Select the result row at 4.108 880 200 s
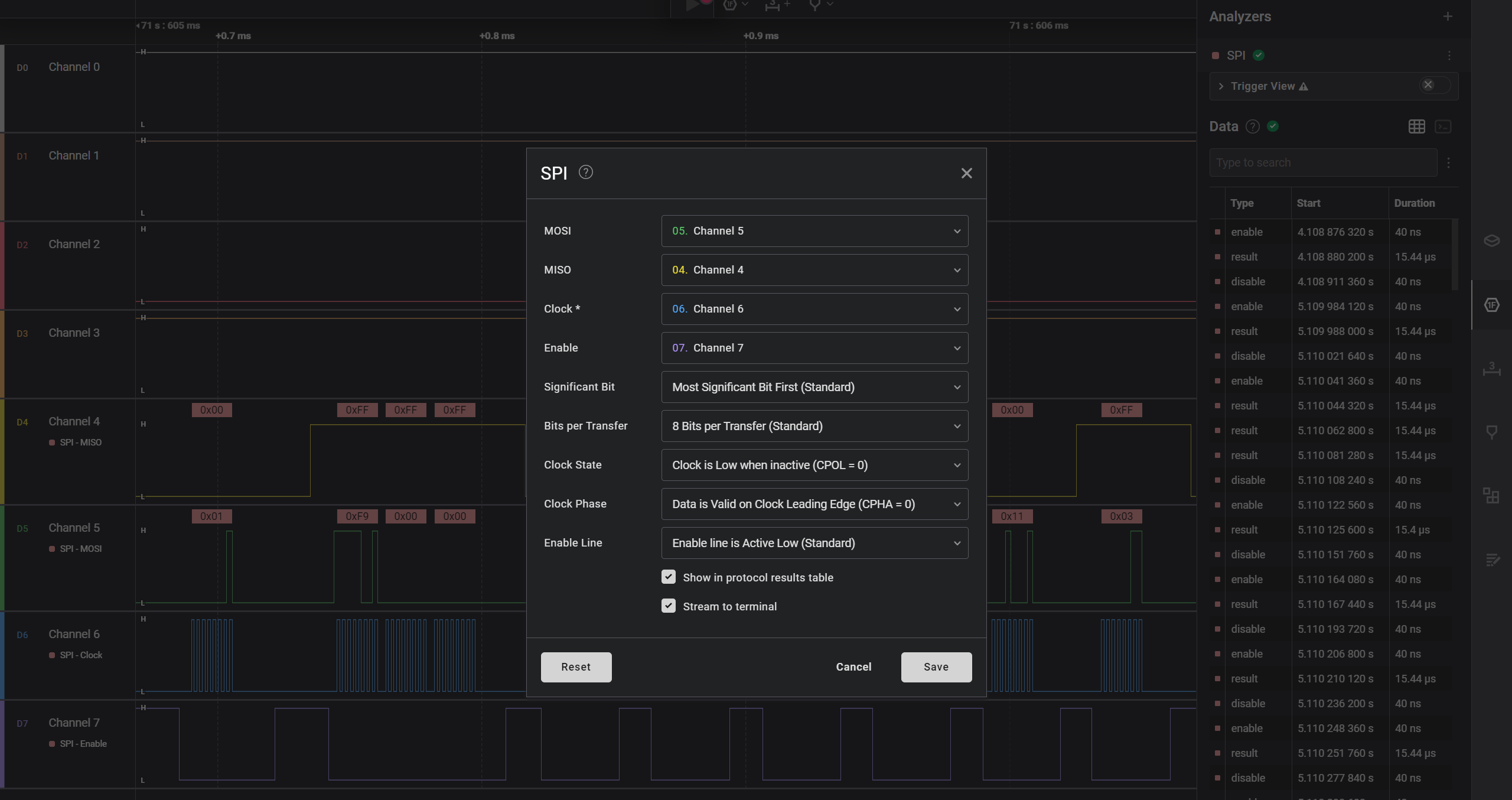Image resolution: width=1512 pixels, height=800 pixels. click(x=1331, y=257)
